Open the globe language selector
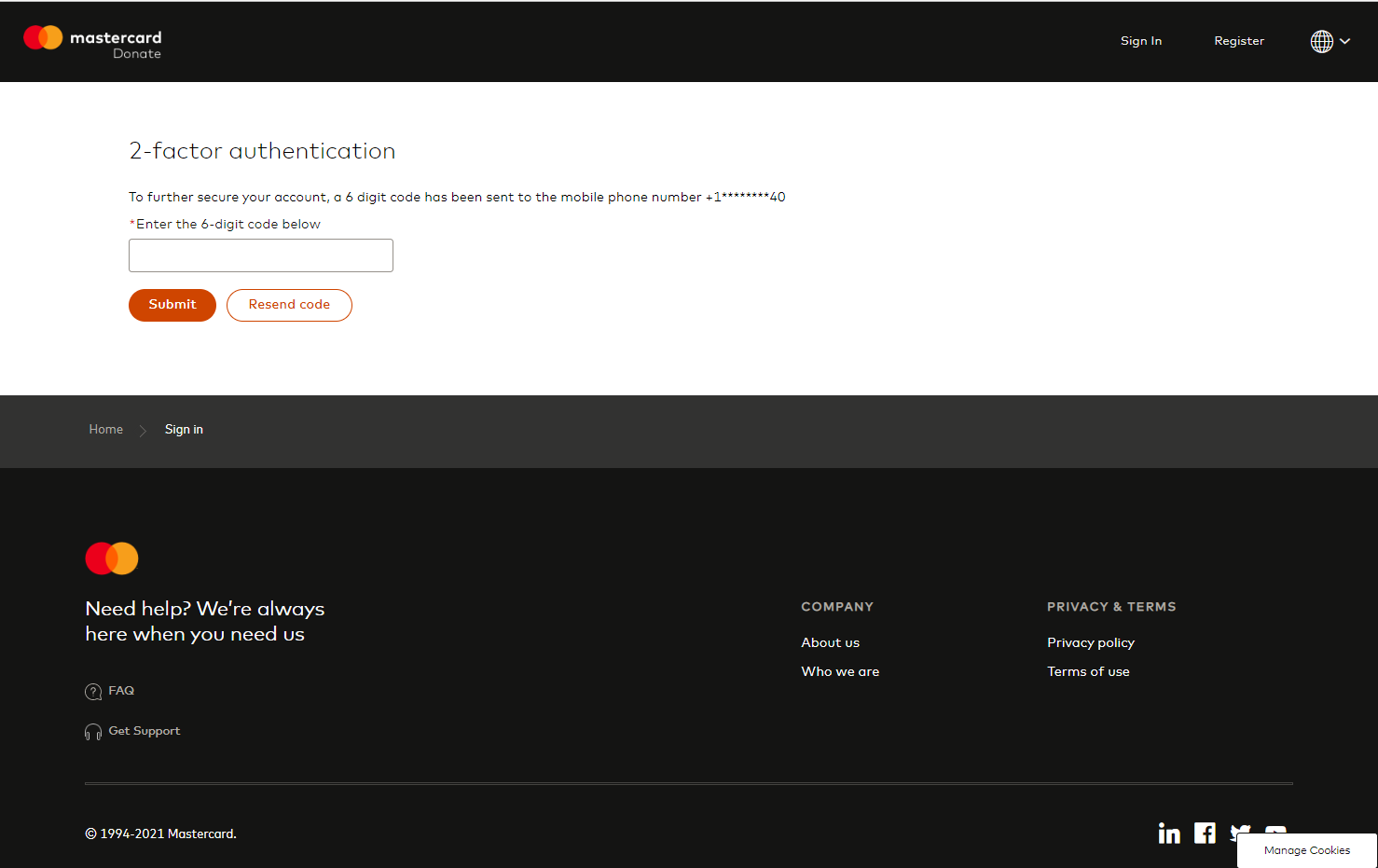This screenshot has width=1378, height=868. 1321,41
